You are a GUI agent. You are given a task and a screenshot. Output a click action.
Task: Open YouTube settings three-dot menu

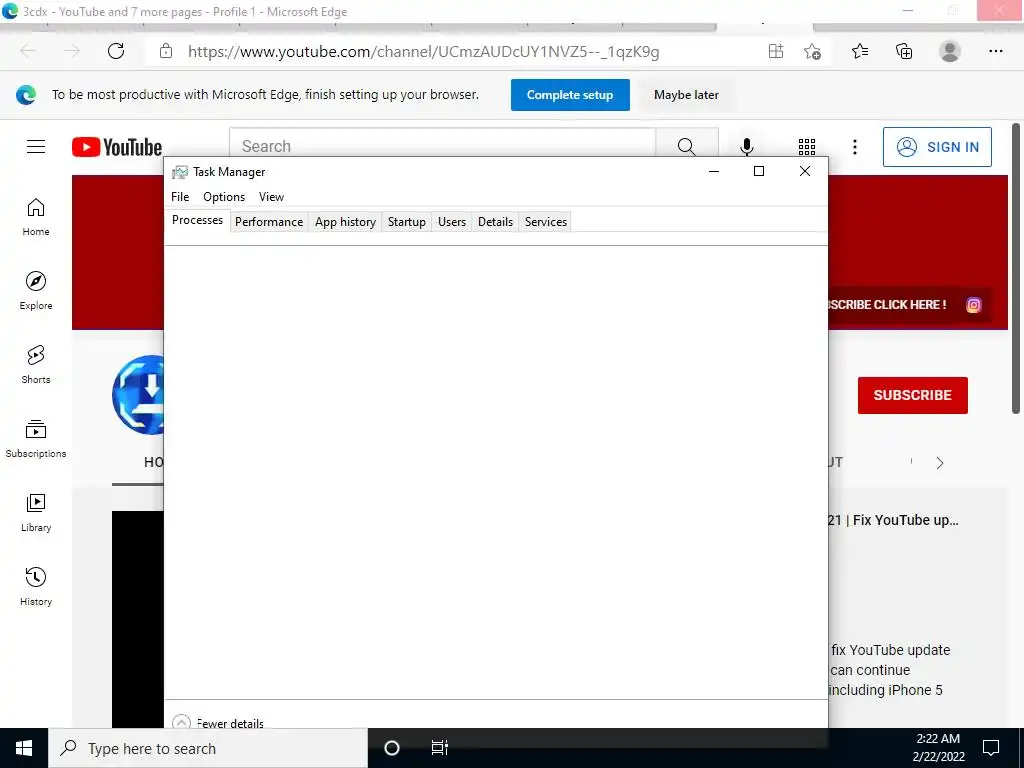(854, 147)
